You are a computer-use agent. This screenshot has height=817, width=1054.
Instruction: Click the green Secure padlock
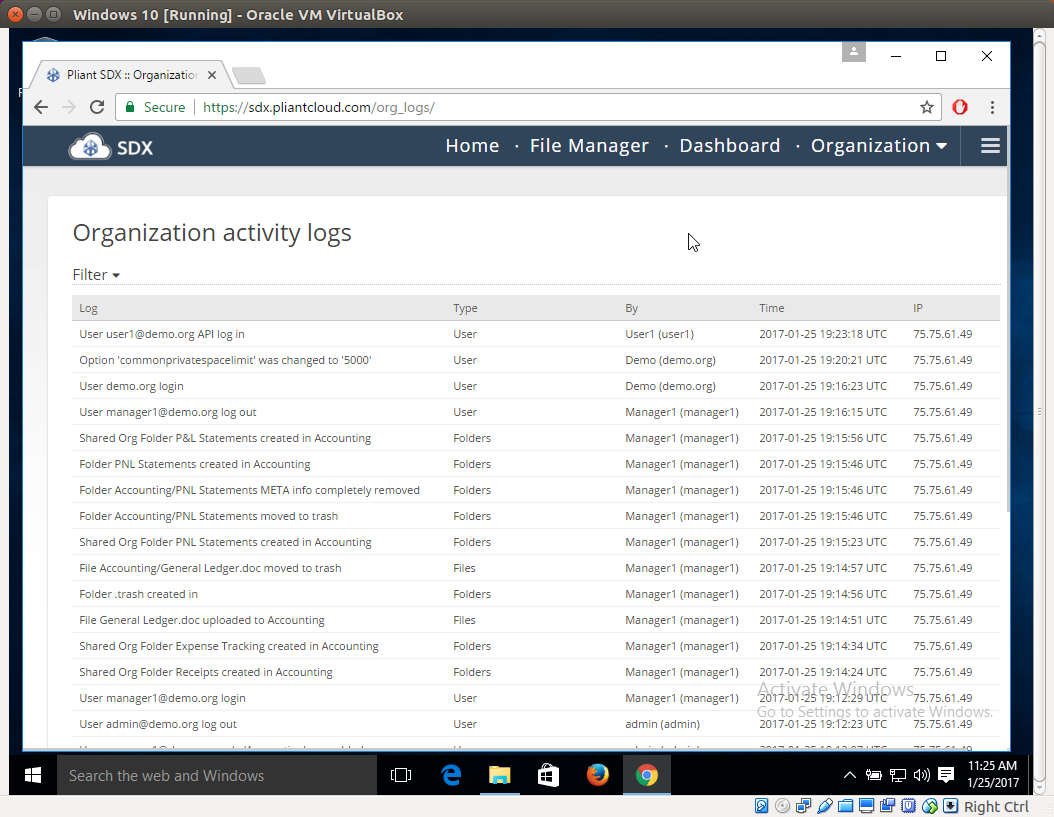point(130,107)
